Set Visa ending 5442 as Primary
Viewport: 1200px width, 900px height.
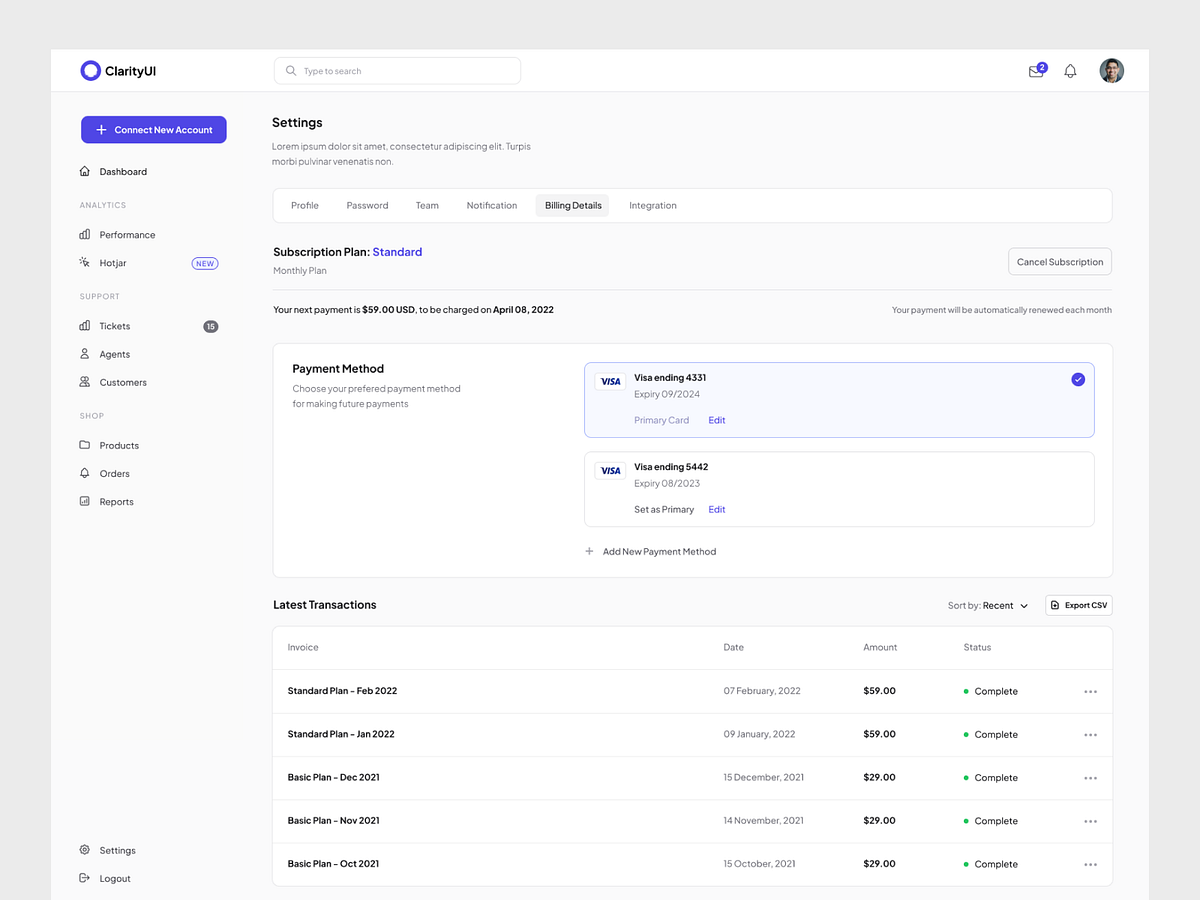coord(664,509)
